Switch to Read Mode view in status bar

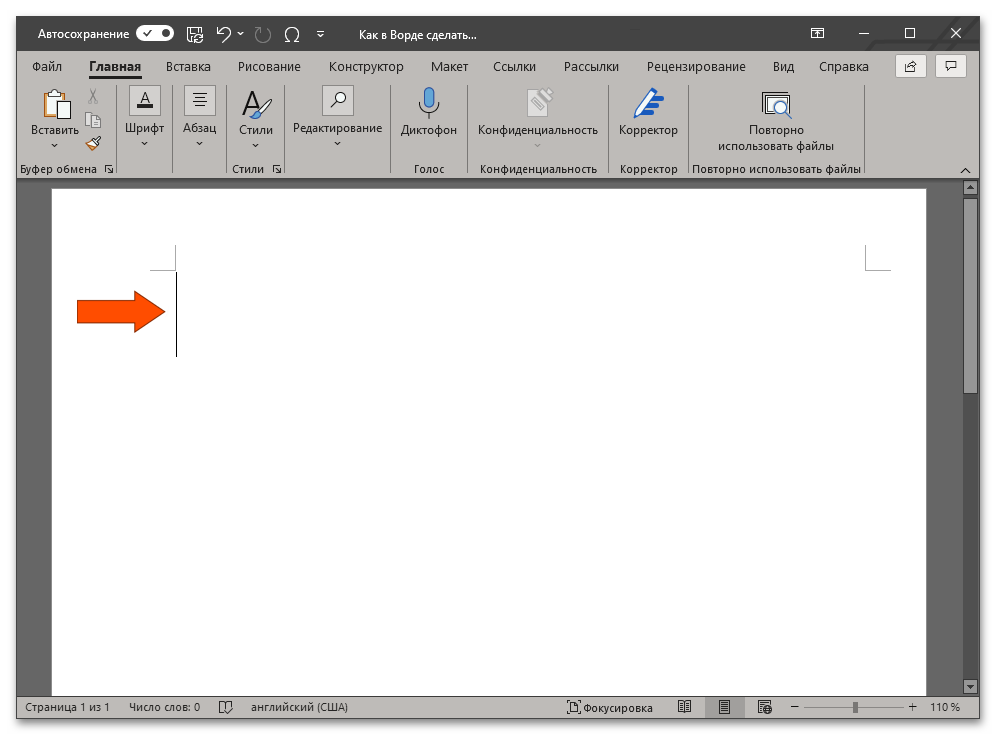click(x=684, y=707)
